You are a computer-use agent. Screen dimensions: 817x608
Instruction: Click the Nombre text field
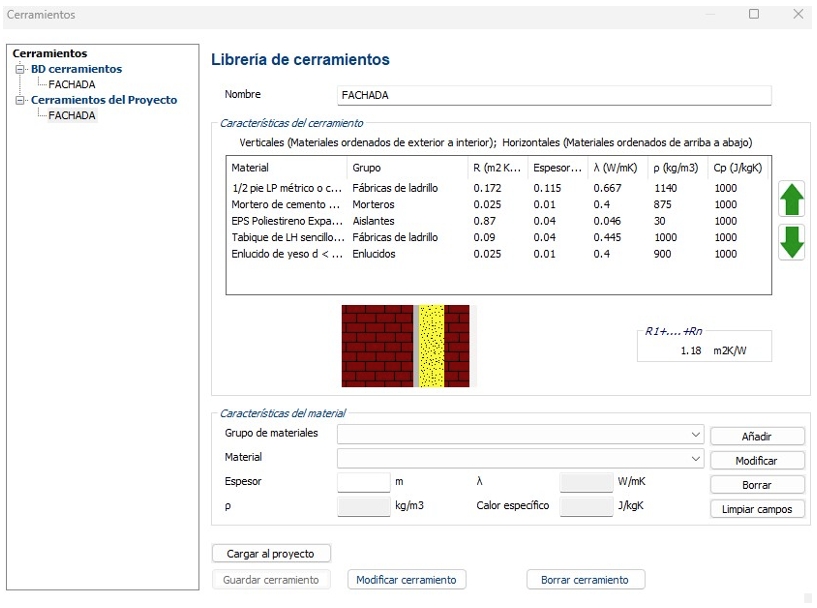tap(554, 95)
